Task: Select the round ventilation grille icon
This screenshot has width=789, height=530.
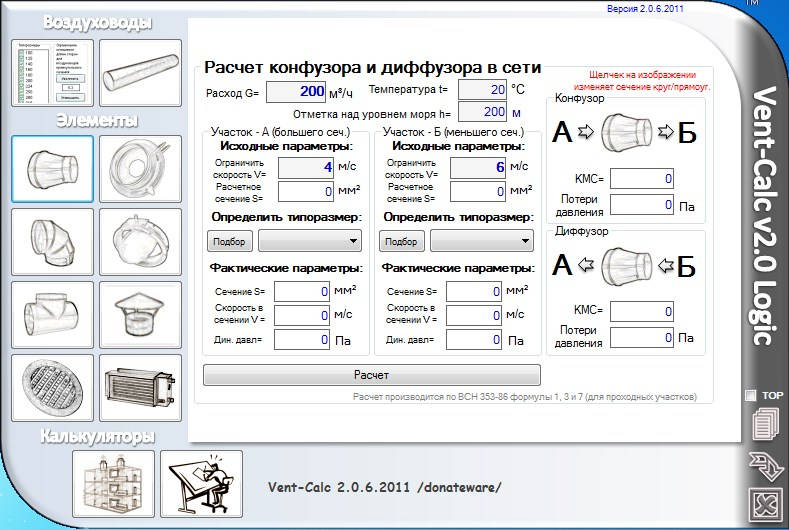Action: coord(52,387)
